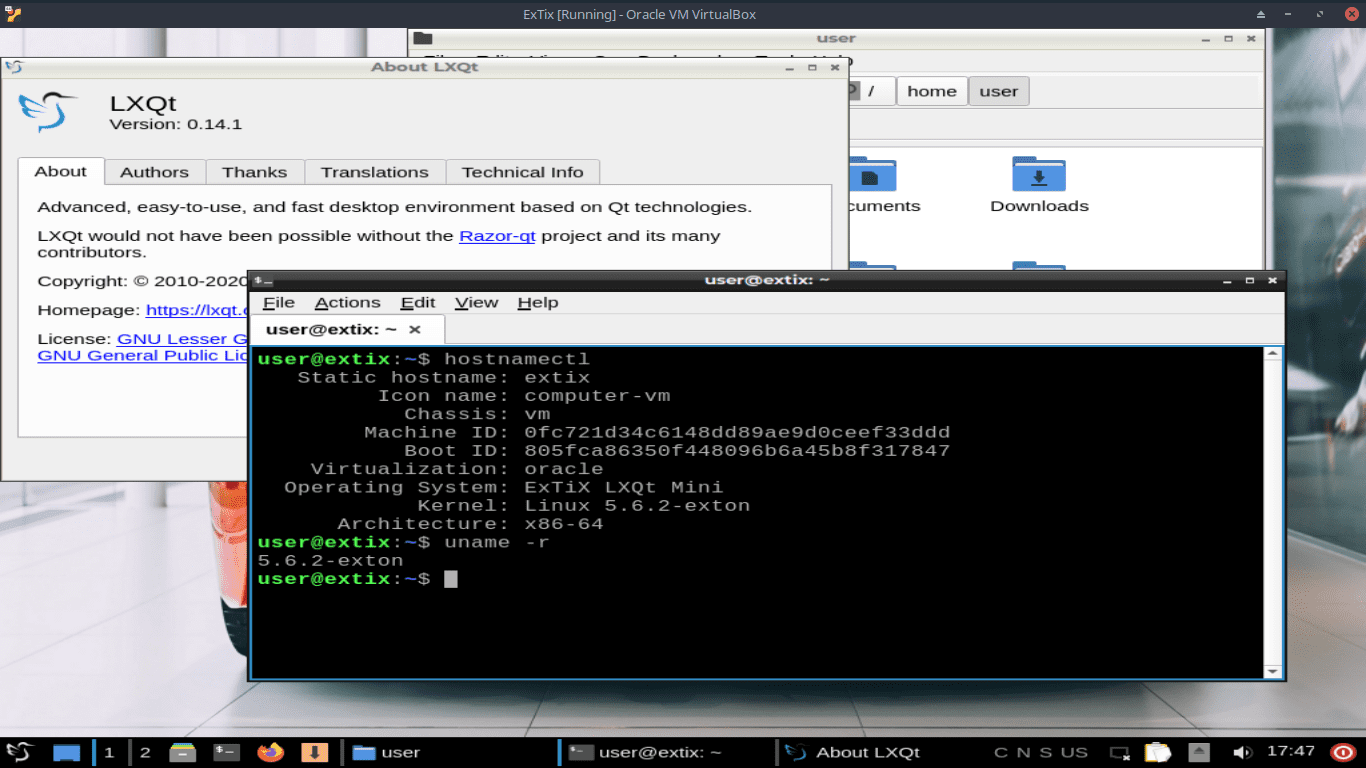Close the About LXQt dialog window

(836, 67)
